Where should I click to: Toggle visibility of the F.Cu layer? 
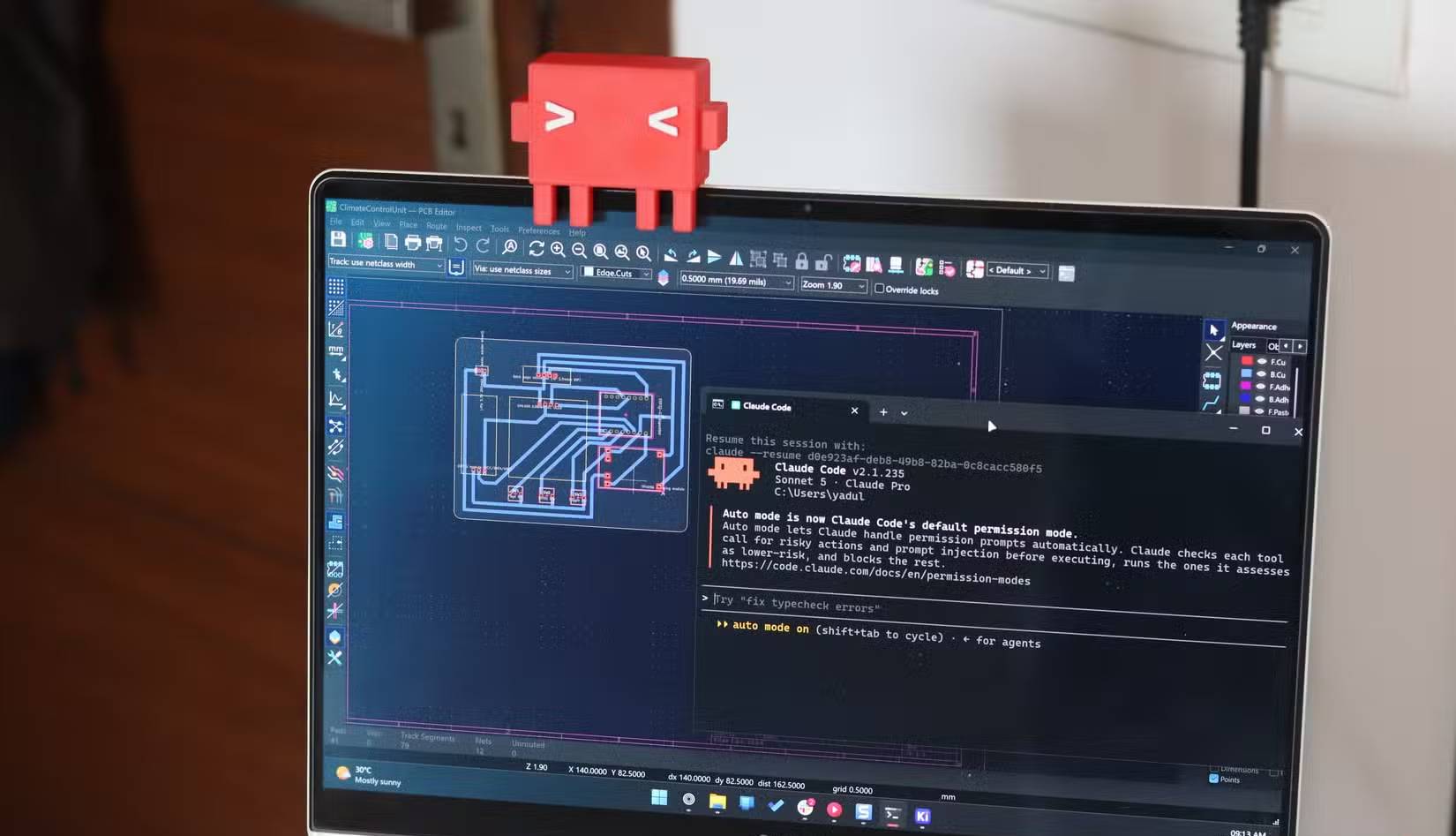pos(1262,361)
